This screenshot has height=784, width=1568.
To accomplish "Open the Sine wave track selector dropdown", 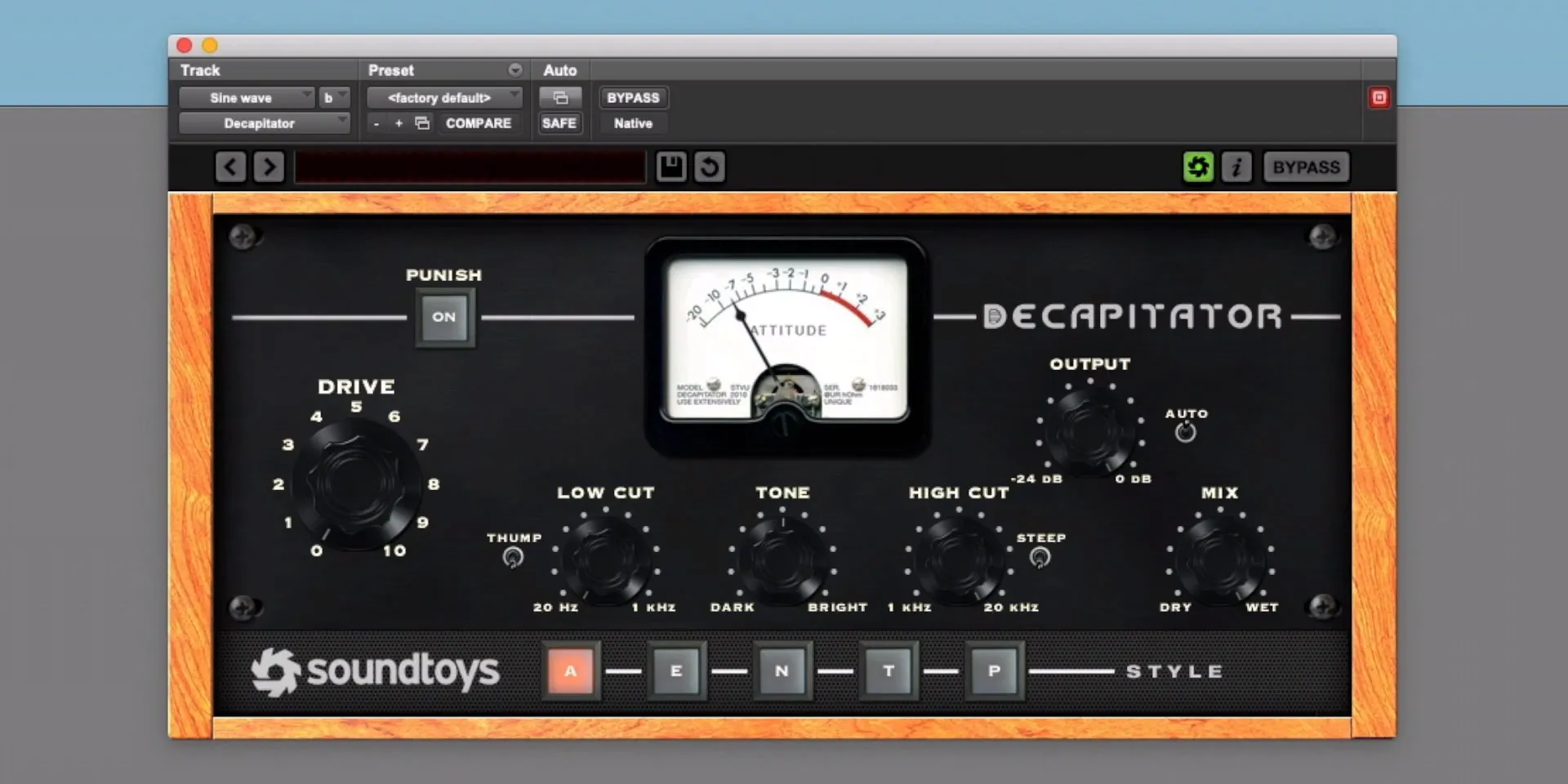I will tap(246, 98).
